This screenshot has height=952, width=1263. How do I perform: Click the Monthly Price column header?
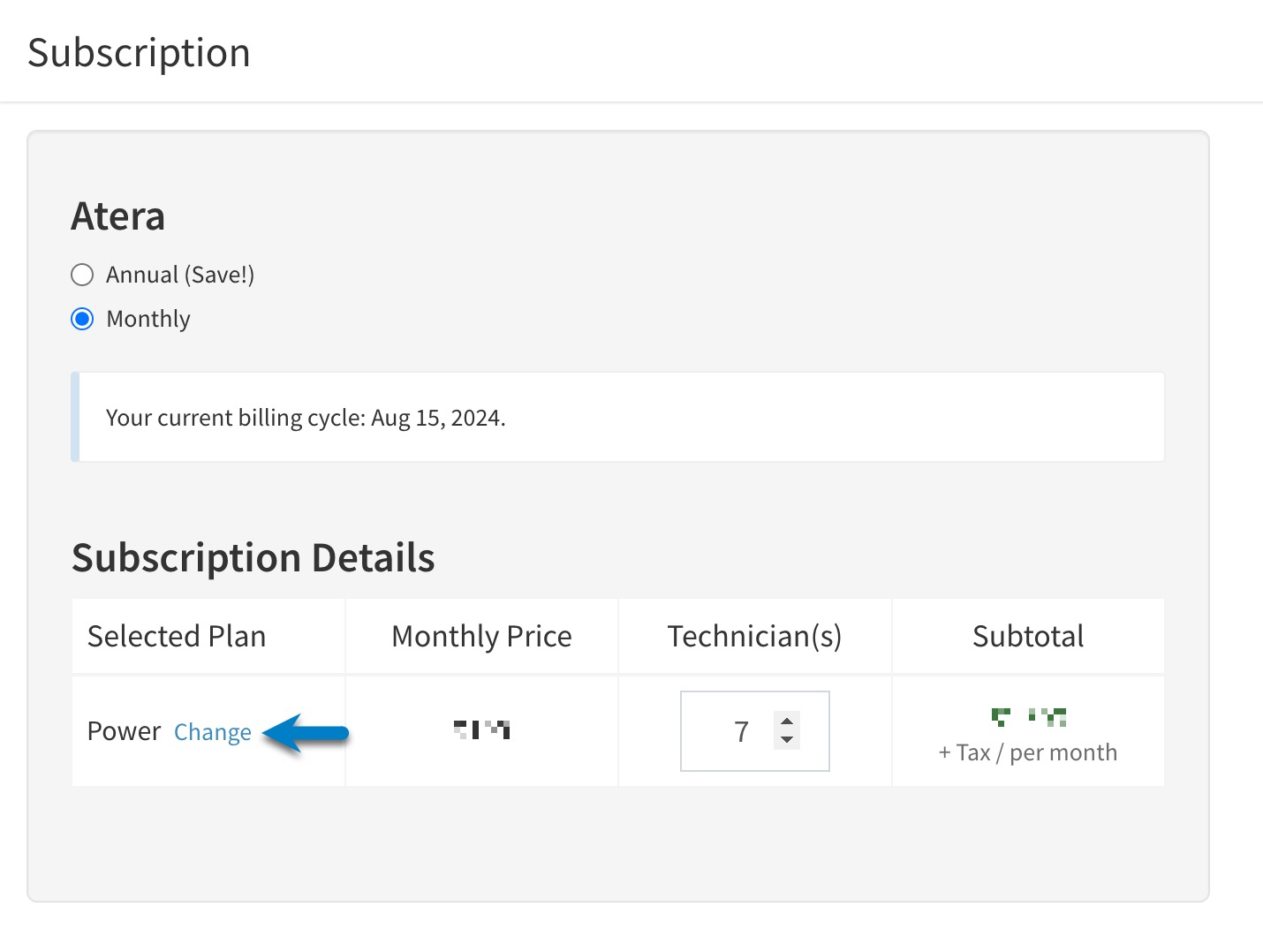tap(481, 636)
